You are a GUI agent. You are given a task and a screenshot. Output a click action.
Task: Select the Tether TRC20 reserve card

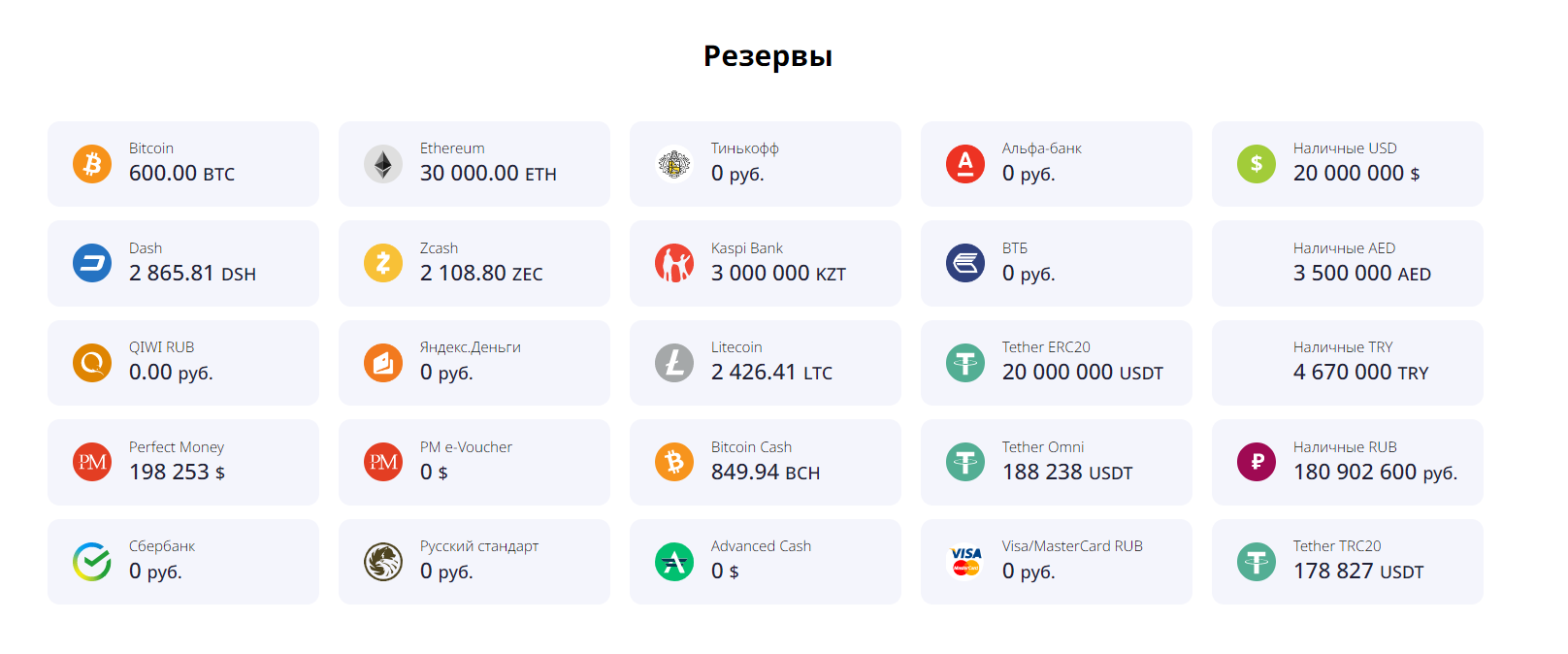1348,562
